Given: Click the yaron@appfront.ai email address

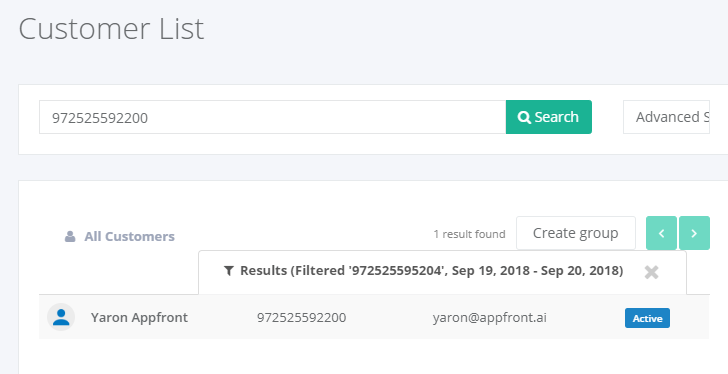Looking at the screenshot, I should click(489, 318).
